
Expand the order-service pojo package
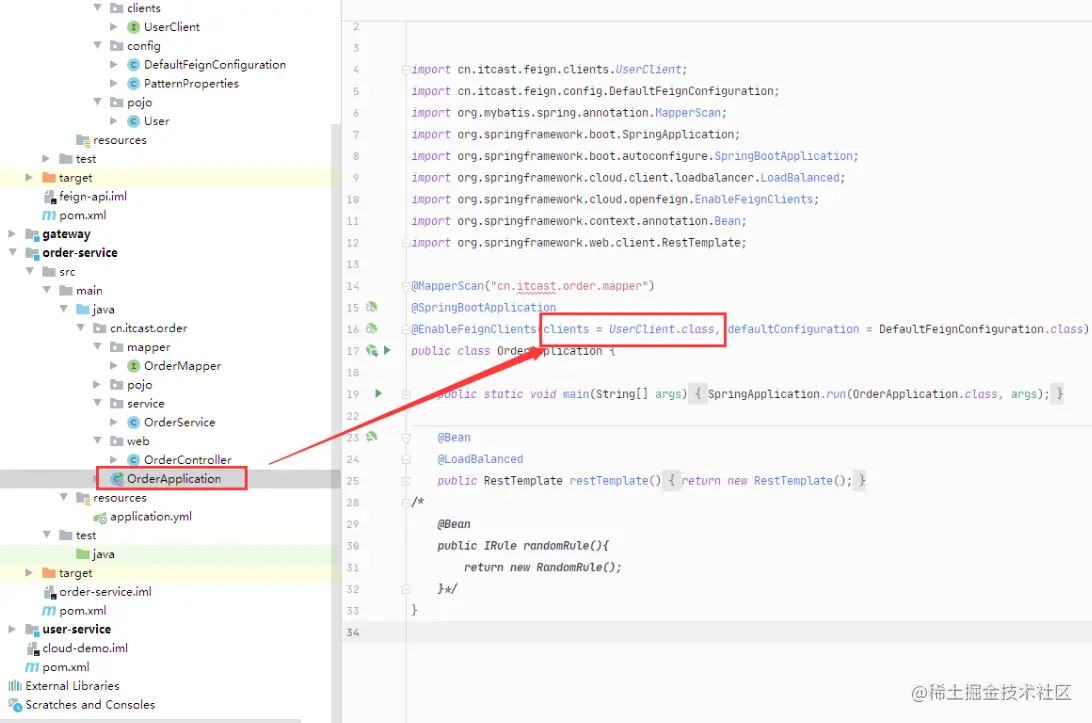pyautogui.click(x=97, y=384)
